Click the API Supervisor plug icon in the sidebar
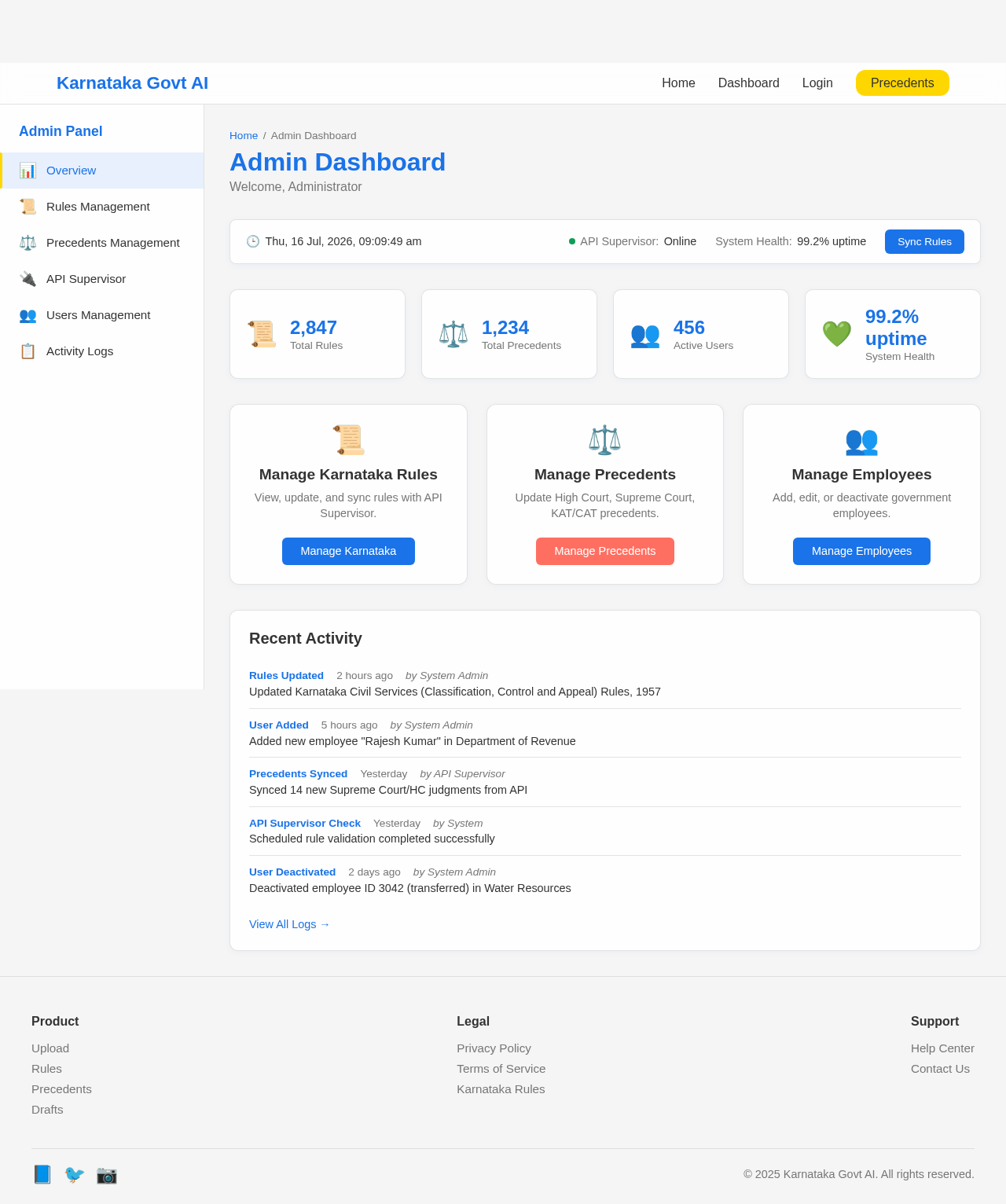The width and height of the screenshot is (1006, 1204). coord(28,279)
